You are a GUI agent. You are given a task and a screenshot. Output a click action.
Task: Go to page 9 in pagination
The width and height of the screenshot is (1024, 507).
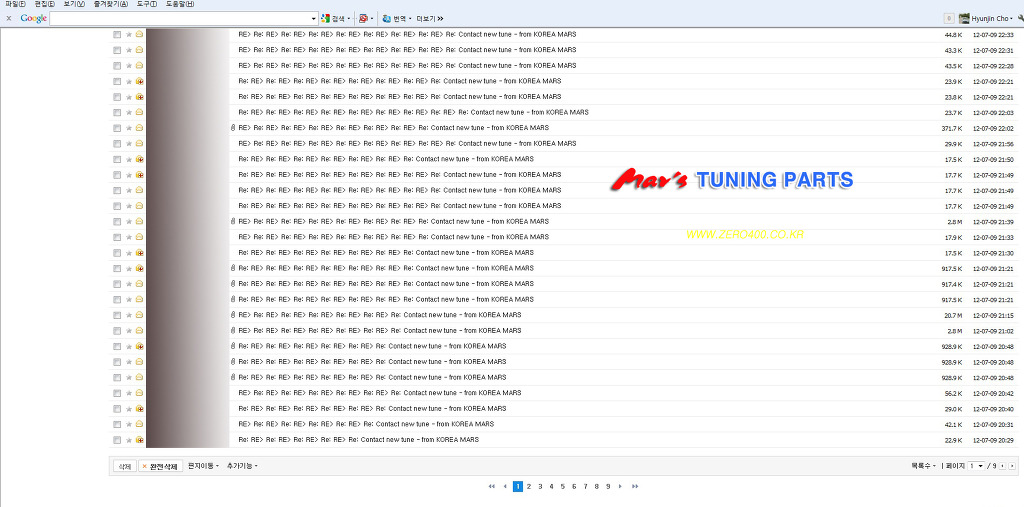[608, 486]
